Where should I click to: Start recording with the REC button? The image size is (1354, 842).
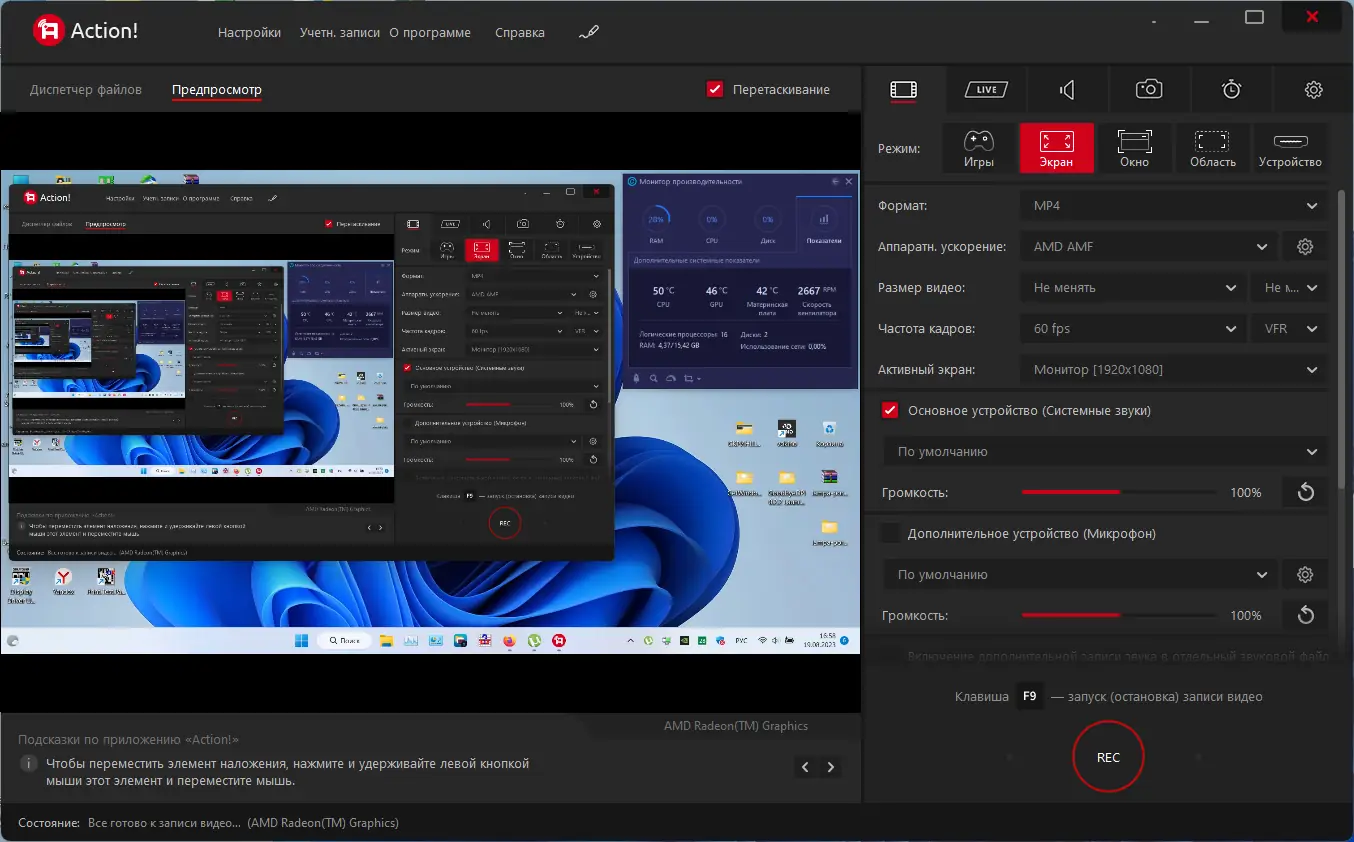(x=1108, y=757)
